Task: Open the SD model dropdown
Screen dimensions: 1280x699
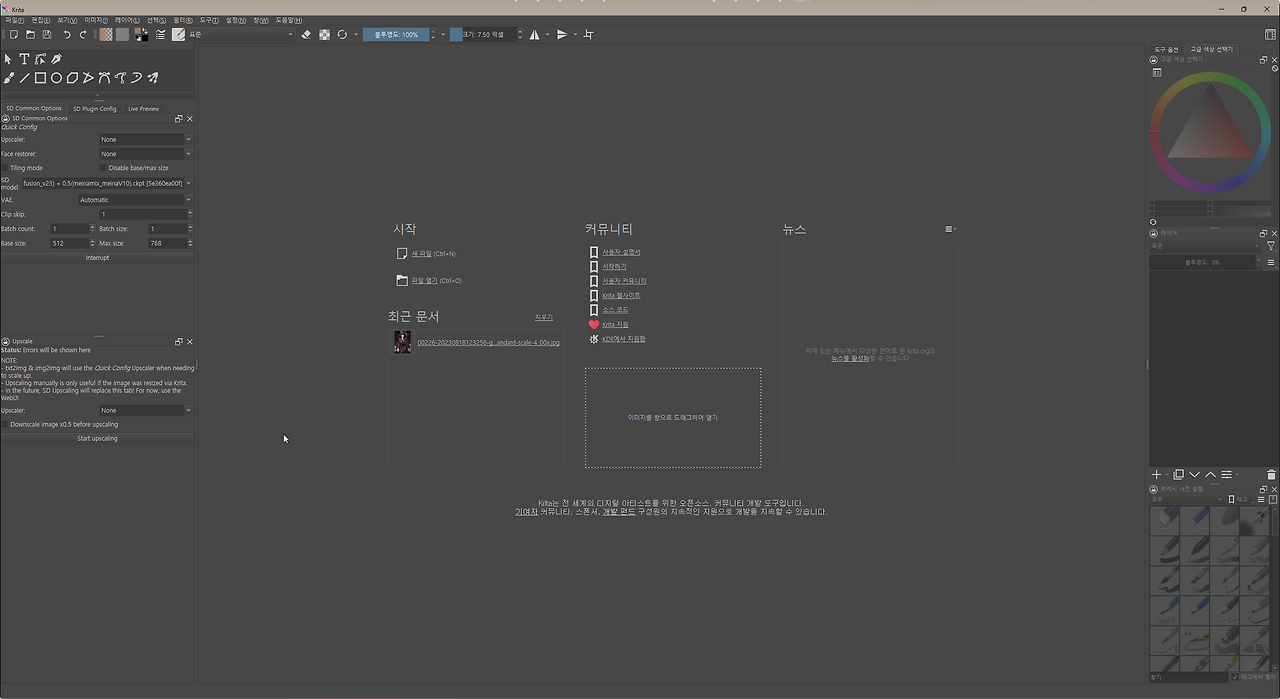Action: [x=106, y=183]
